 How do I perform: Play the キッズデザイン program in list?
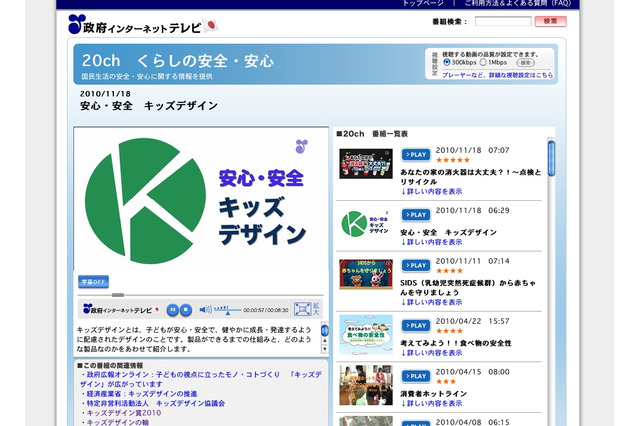click(416, 215)
